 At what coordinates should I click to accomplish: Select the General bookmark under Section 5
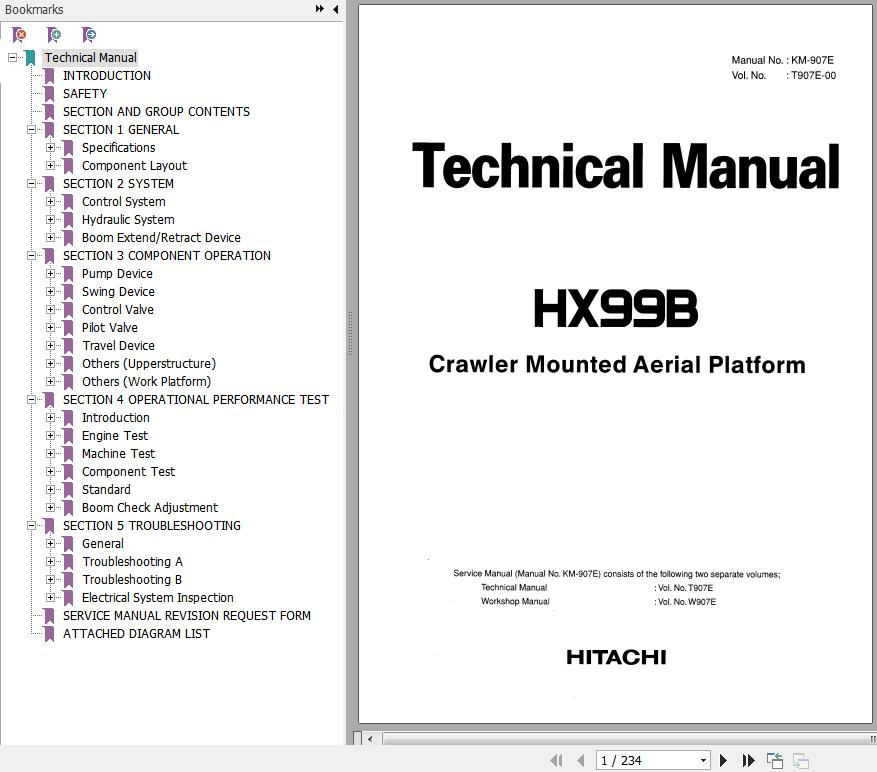(103, 544)
